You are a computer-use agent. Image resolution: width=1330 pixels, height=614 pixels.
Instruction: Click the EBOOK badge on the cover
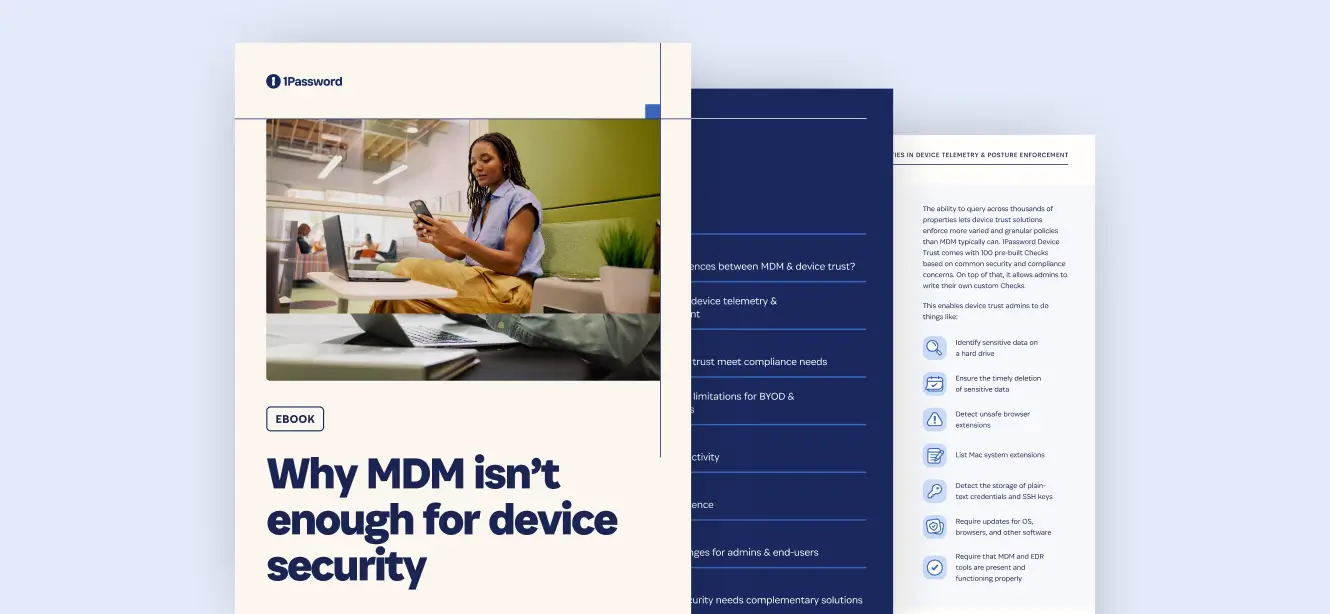point(295,419)
